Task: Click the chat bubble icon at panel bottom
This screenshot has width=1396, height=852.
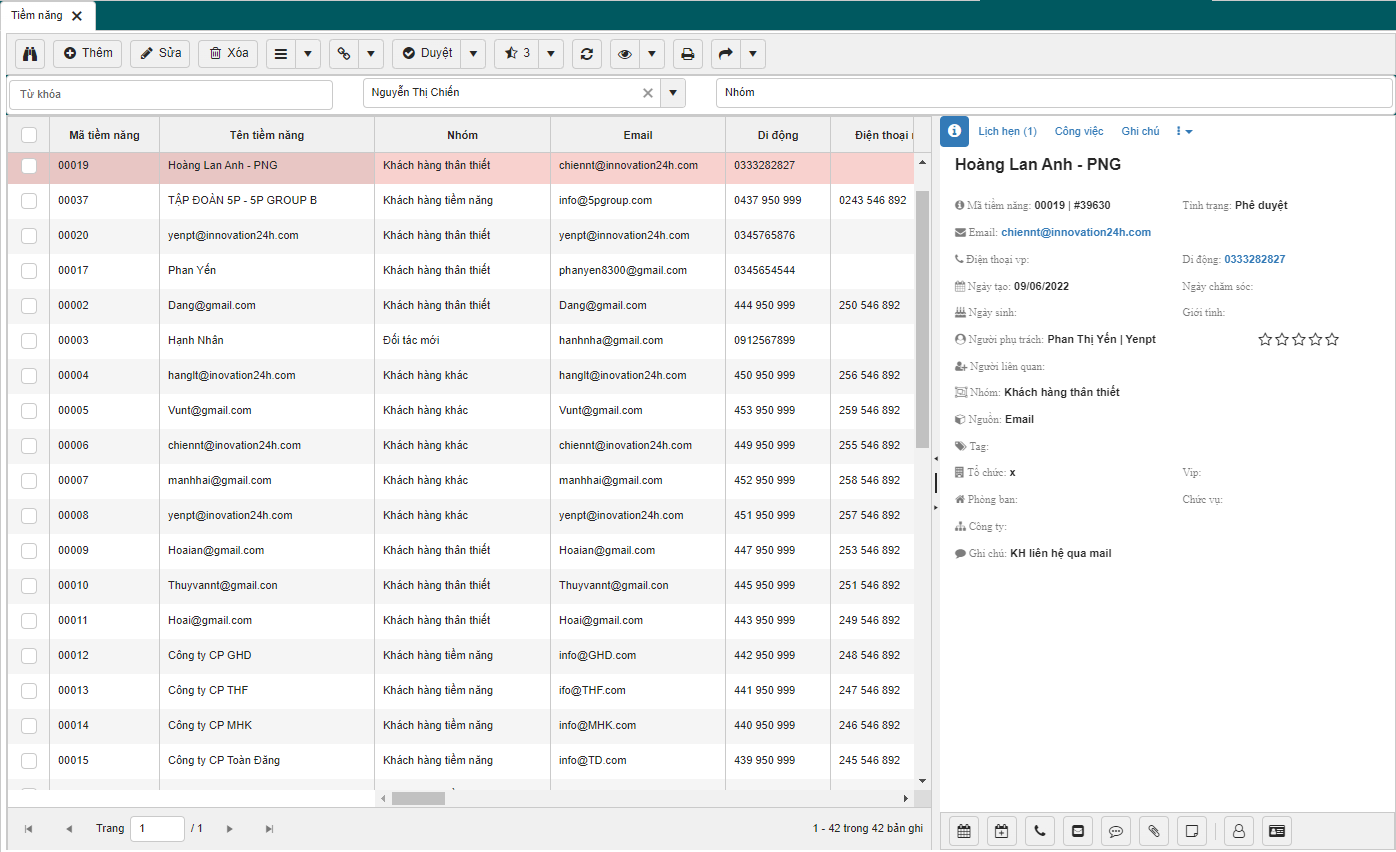Action: coord(1116,830)
